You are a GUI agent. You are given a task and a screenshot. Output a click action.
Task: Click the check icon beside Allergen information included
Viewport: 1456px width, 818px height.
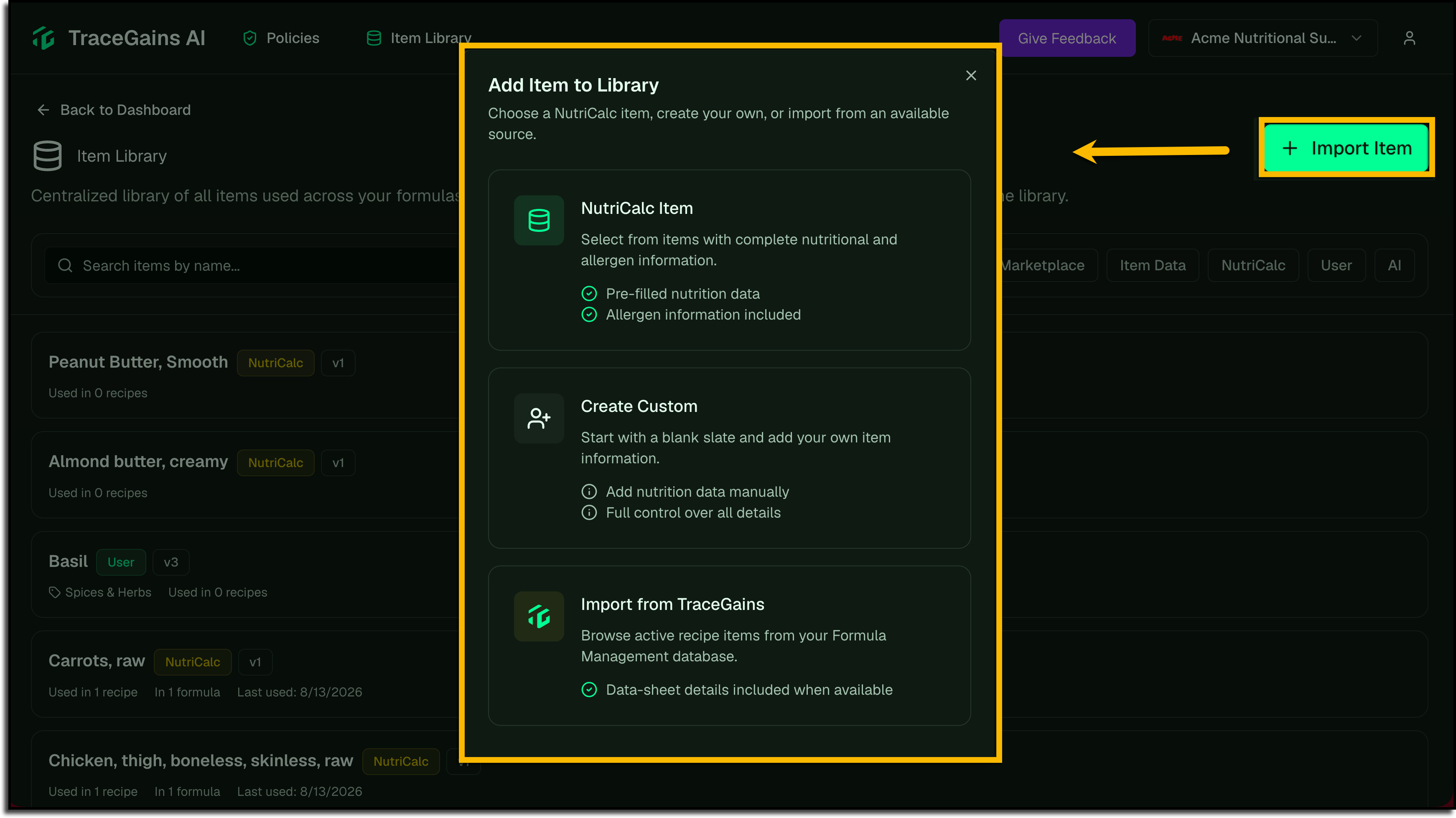(x=589, y=315)
